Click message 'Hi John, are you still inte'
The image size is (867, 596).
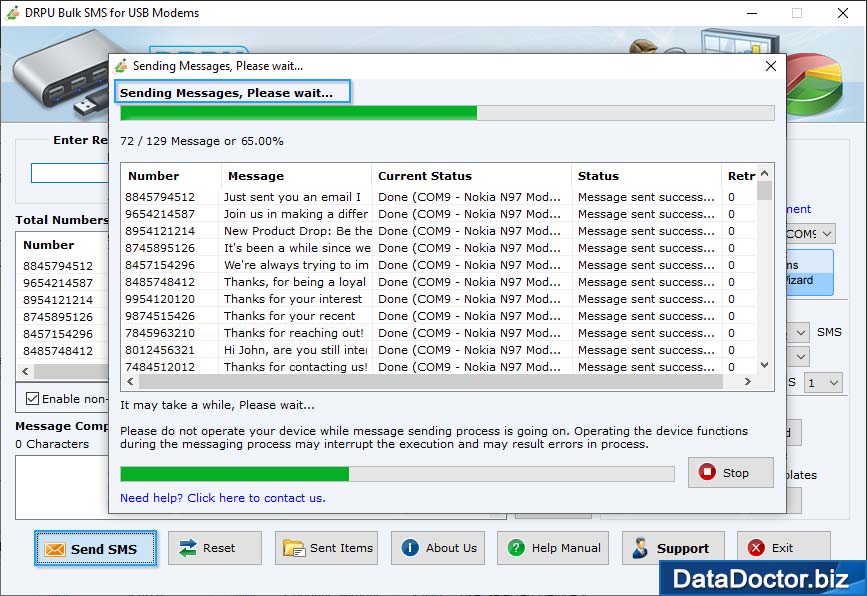[x=295, y=350]
